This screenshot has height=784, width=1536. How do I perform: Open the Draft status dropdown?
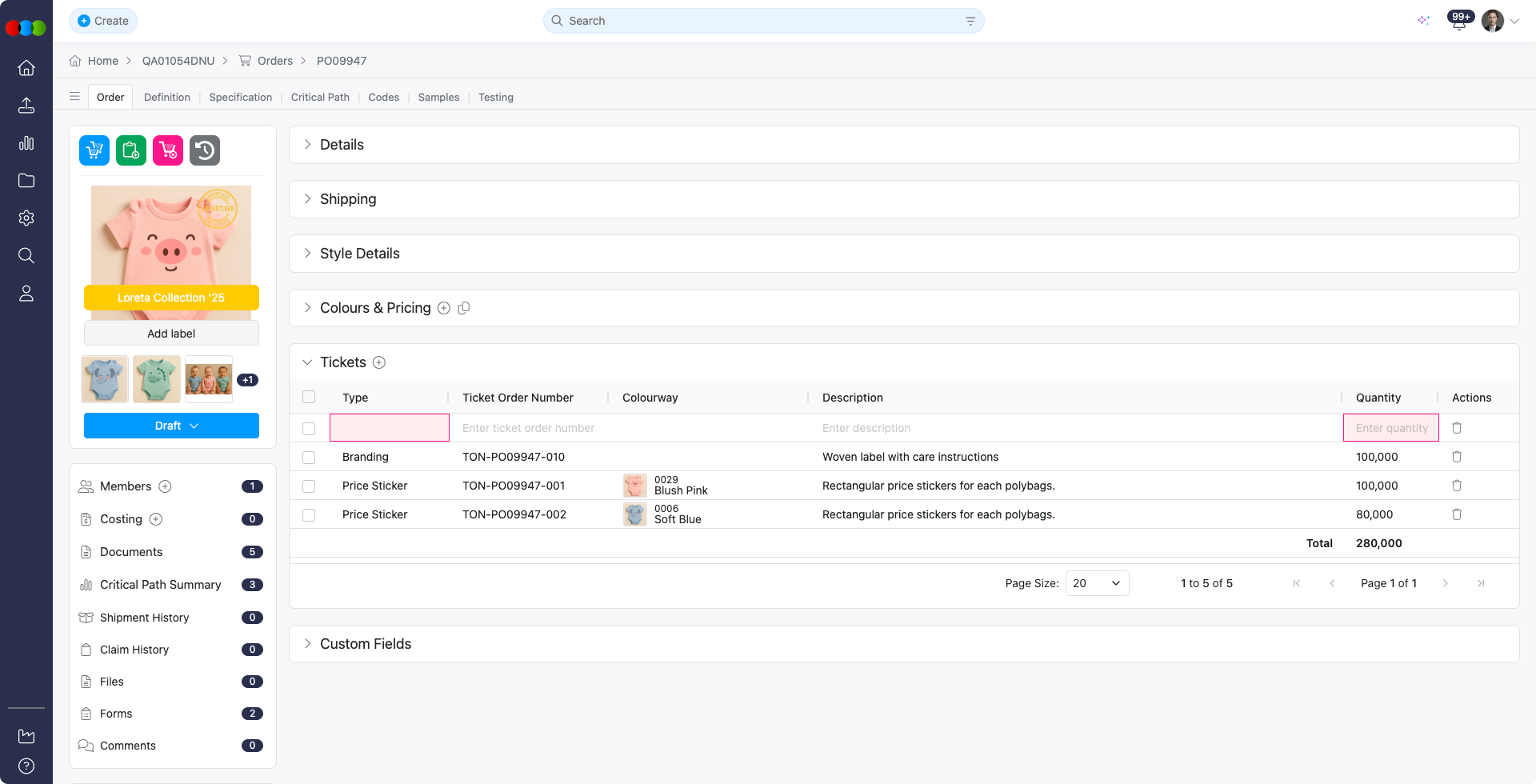coord(171,426)
